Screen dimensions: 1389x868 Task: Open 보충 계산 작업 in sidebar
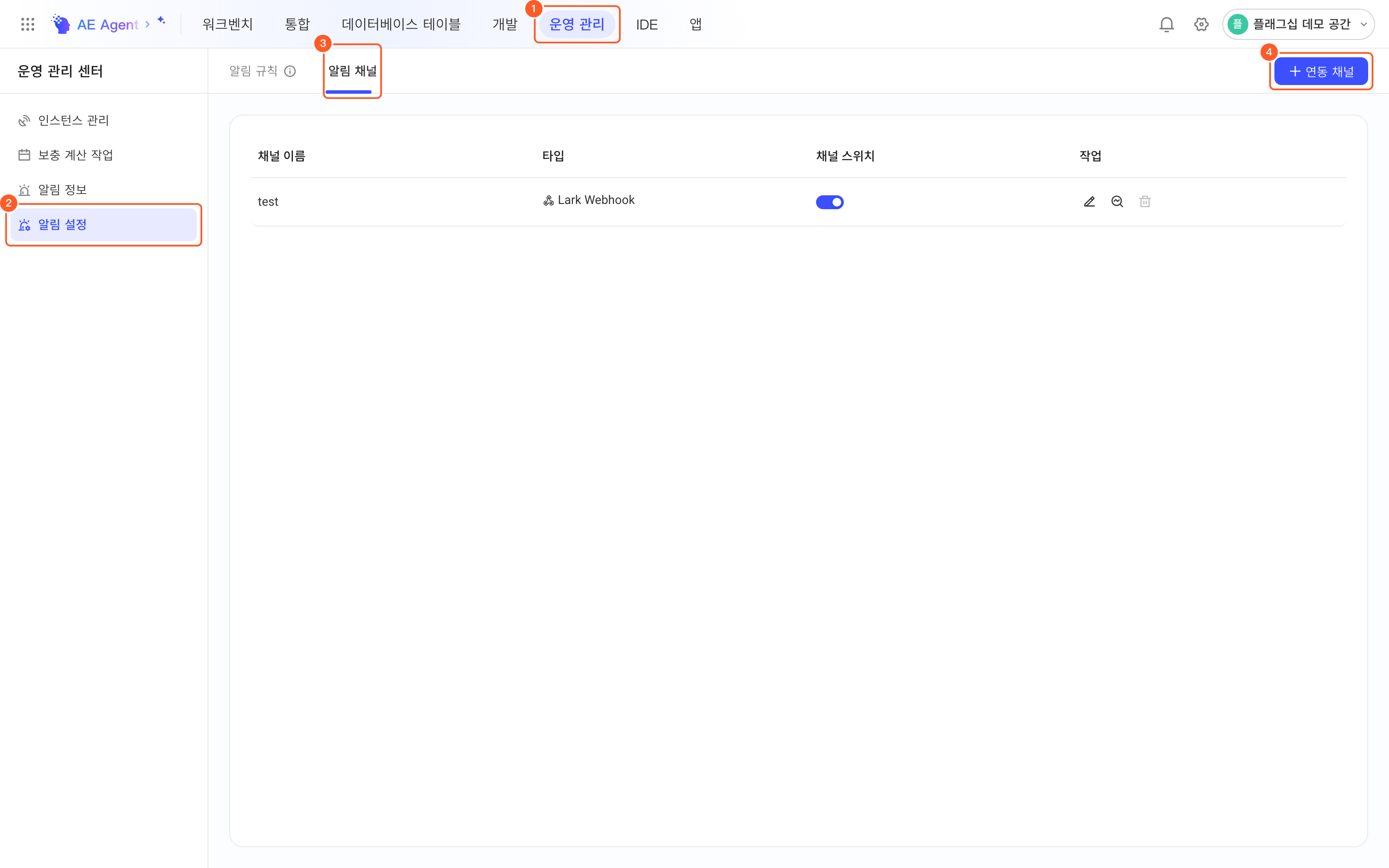coord(103,155)
